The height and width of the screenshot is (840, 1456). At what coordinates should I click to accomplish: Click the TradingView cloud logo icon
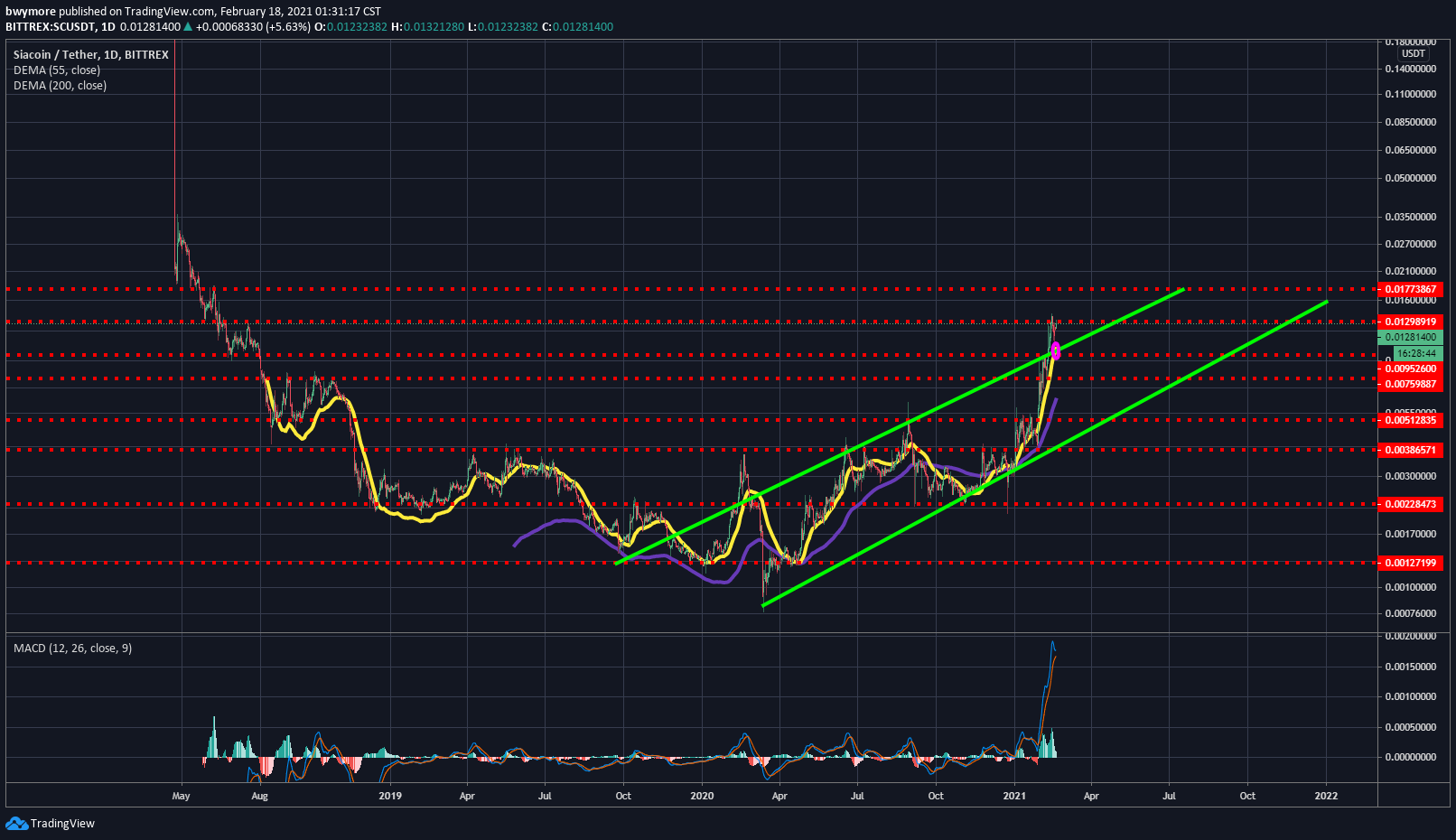(16, 823)
